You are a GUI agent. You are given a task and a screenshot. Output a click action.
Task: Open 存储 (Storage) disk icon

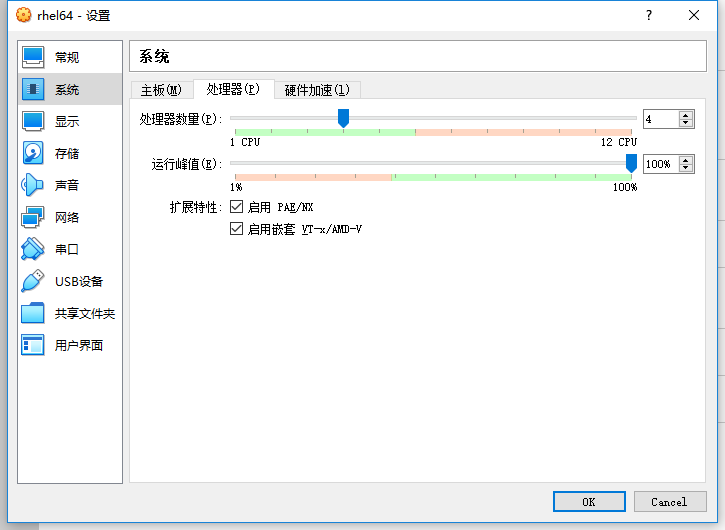click(34, 153)
